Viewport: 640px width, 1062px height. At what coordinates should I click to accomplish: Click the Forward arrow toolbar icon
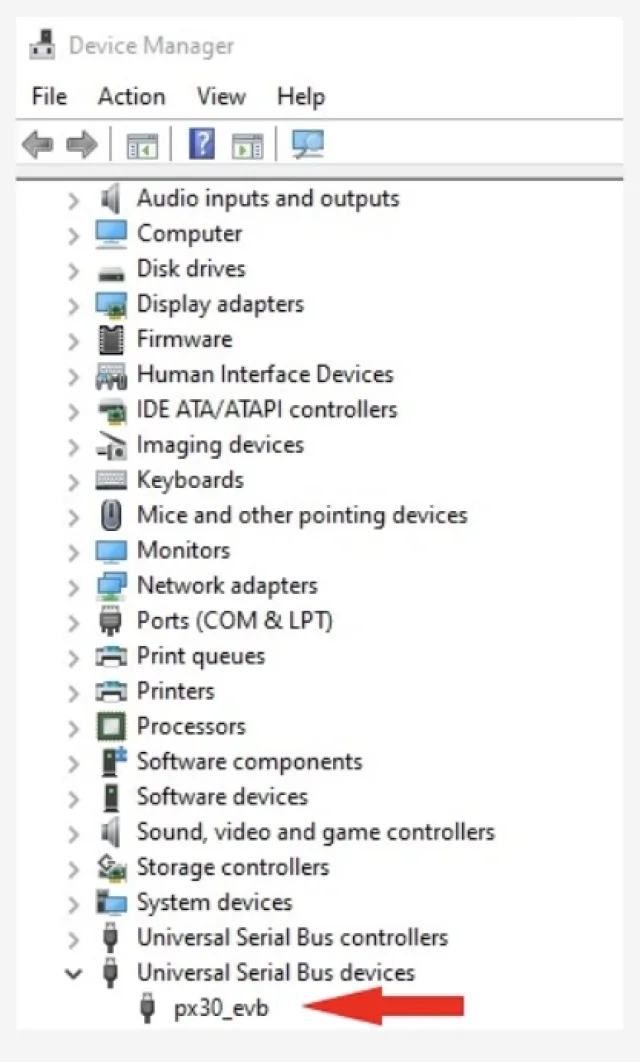(x=82, y=146)
